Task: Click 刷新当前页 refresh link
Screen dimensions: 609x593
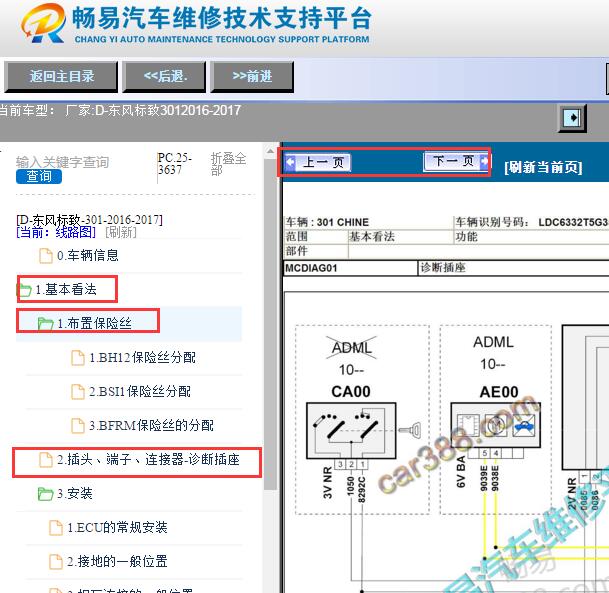Action: coord(543,167)
